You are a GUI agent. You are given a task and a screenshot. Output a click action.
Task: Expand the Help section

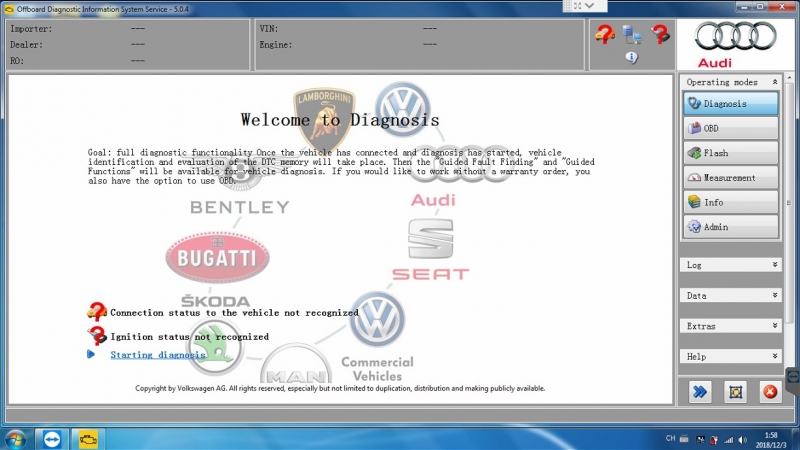pos(730,357)
